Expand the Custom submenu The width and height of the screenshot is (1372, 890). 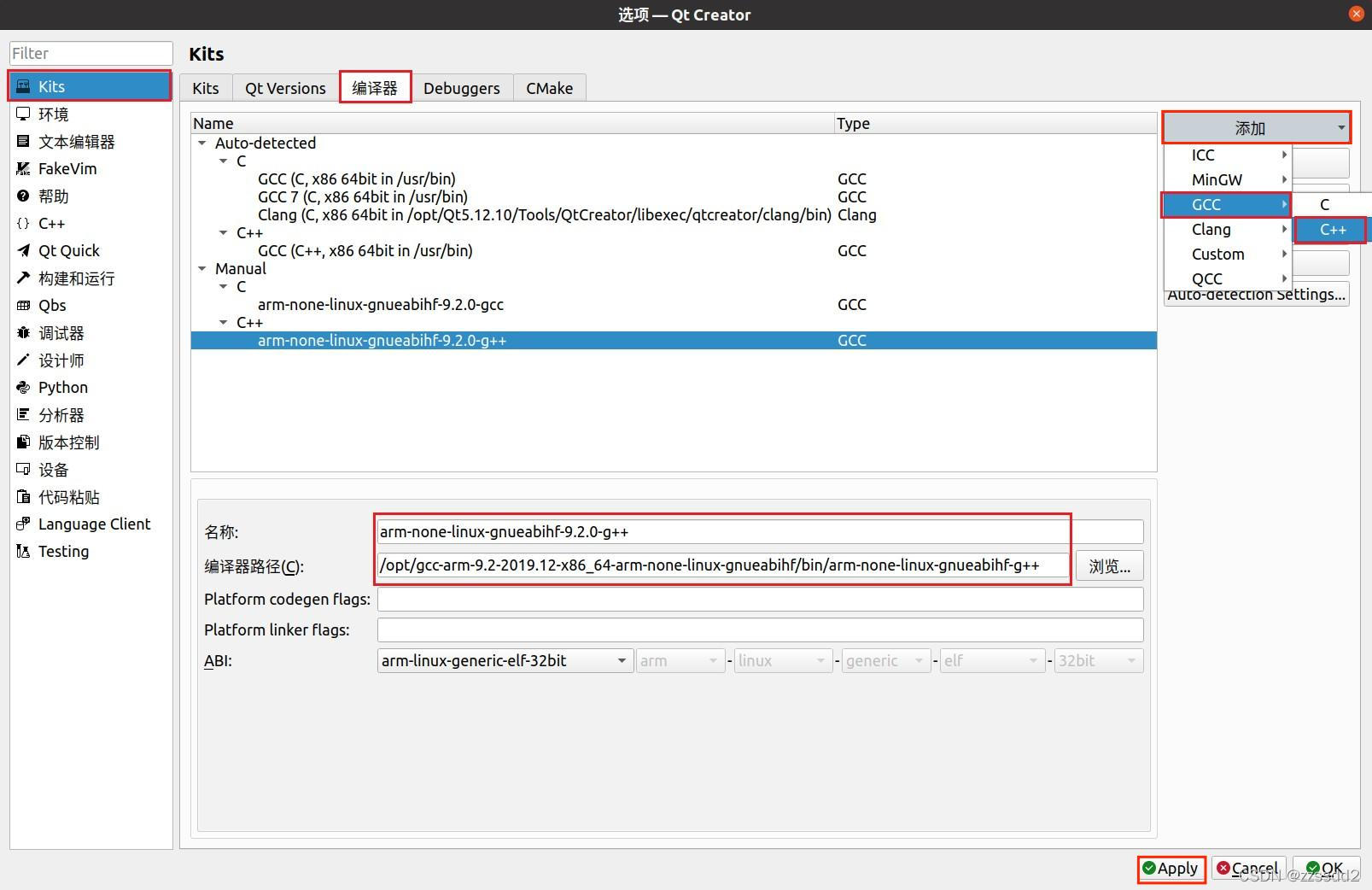point(1228,254)
